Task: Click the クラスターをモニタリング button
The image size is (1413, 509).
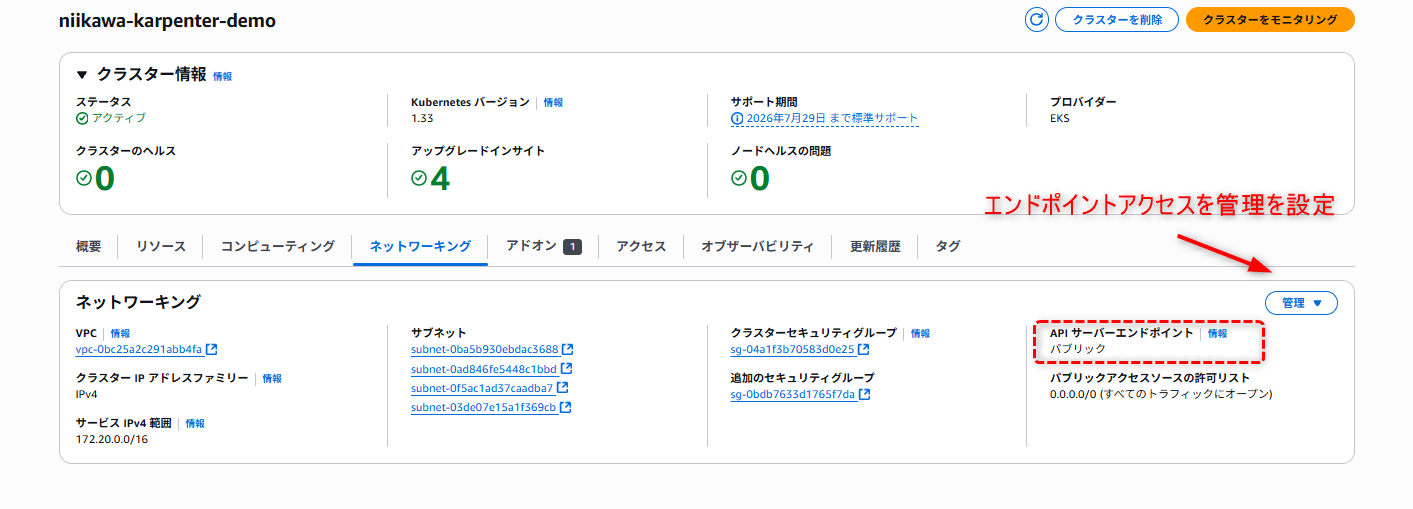Action: pyautogui.click(x=1270, y=20)
